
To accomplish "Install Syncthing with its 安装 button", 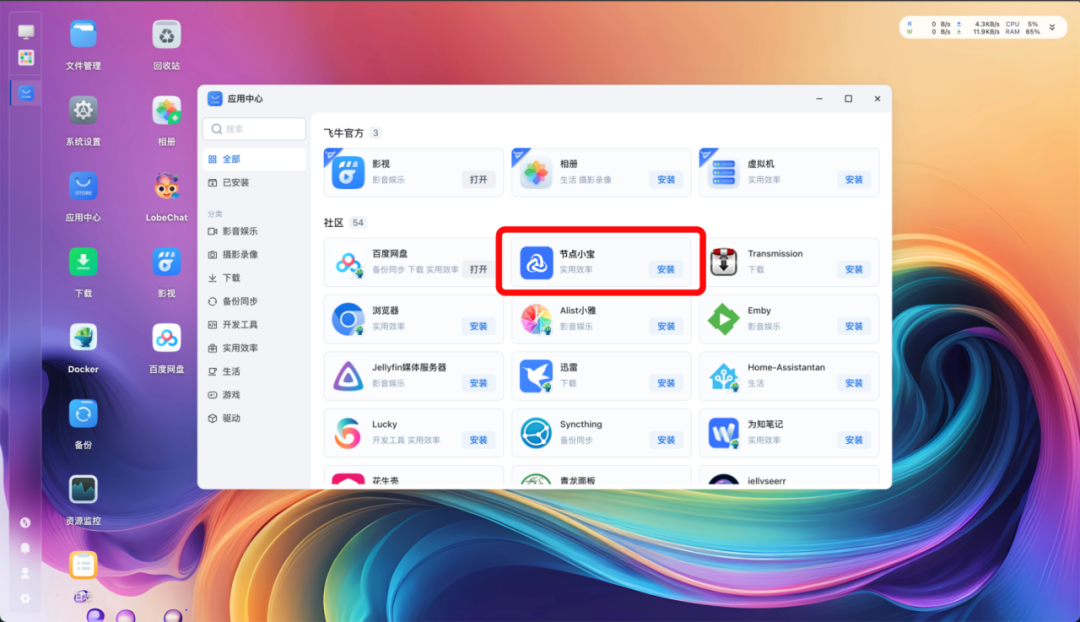I will pyautogui.click(x=666, y=440).
